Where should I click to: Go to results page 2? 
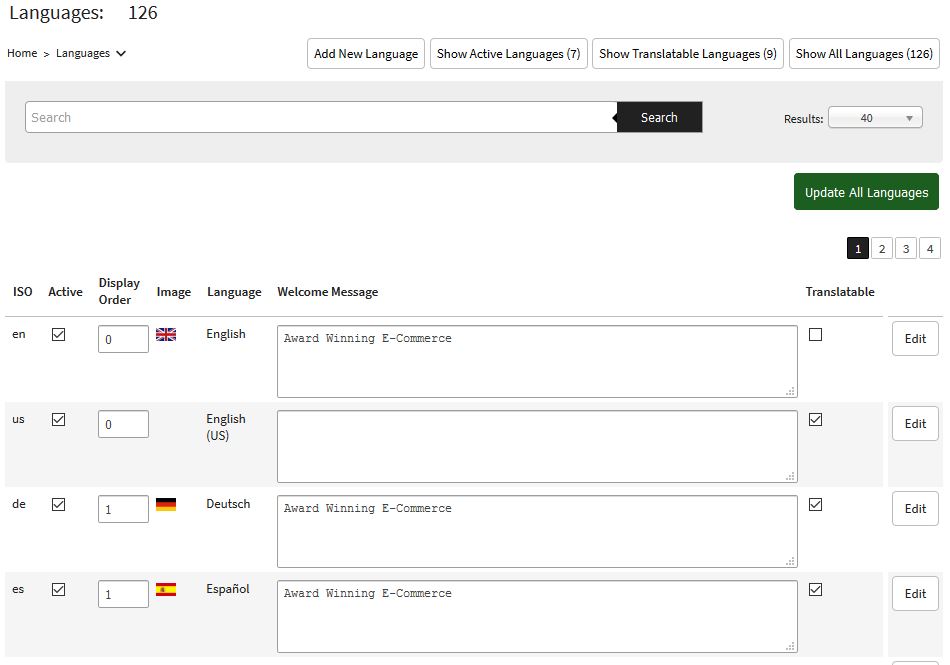pos(882,248)
